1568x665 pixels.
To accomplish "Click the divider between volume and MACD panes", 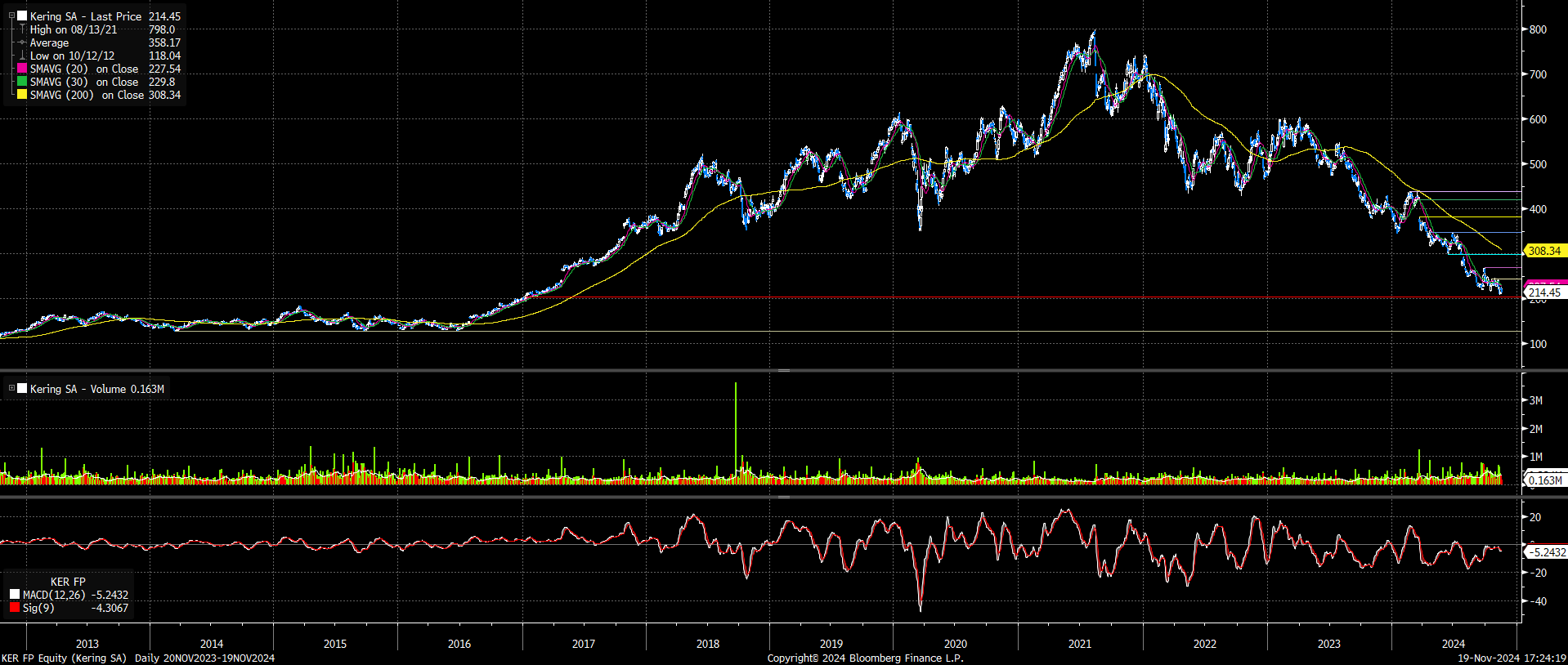I will coord(783,496).
